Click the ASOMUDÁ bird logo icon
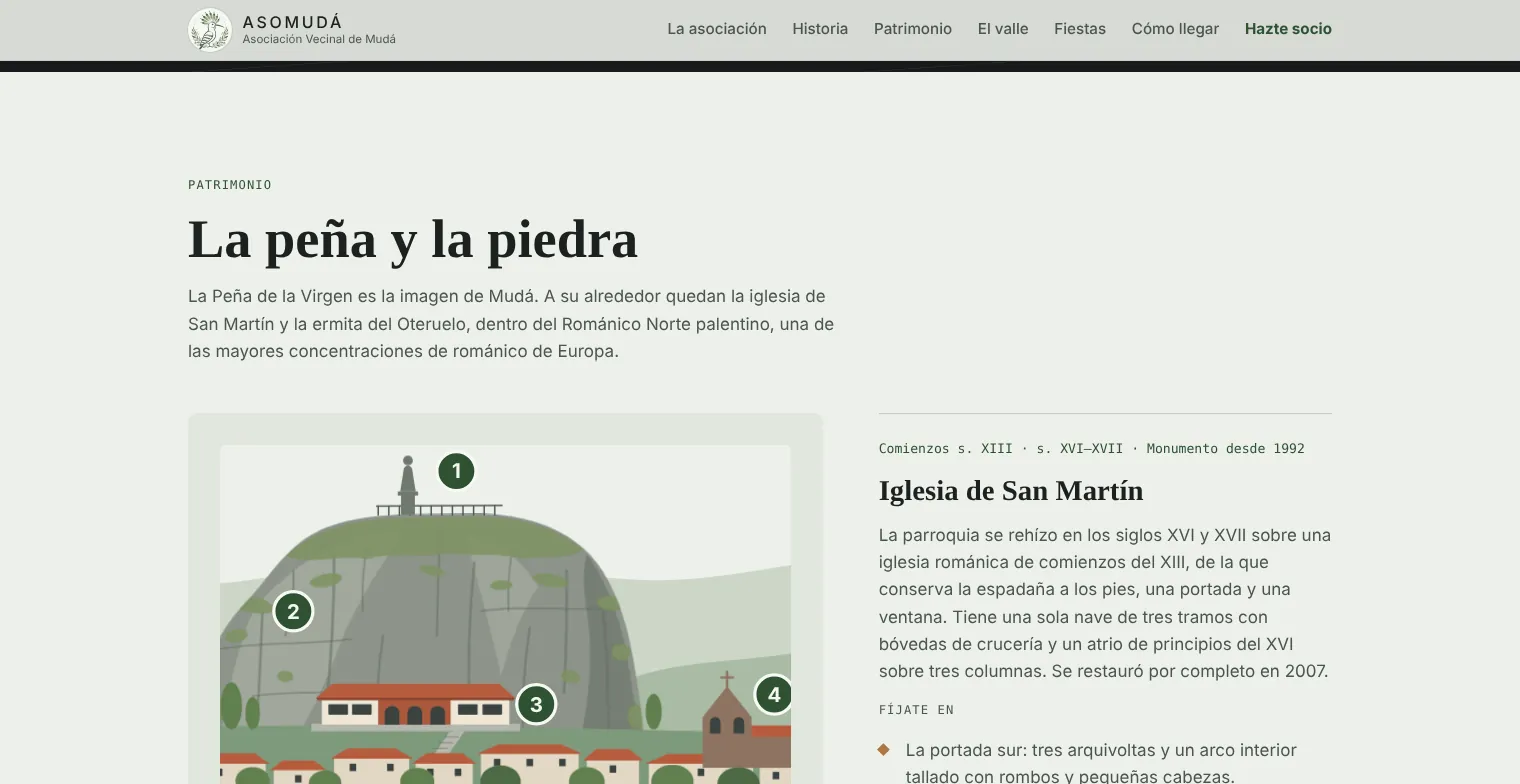This screenshot has height=784, width=1520. coord(210,30)
